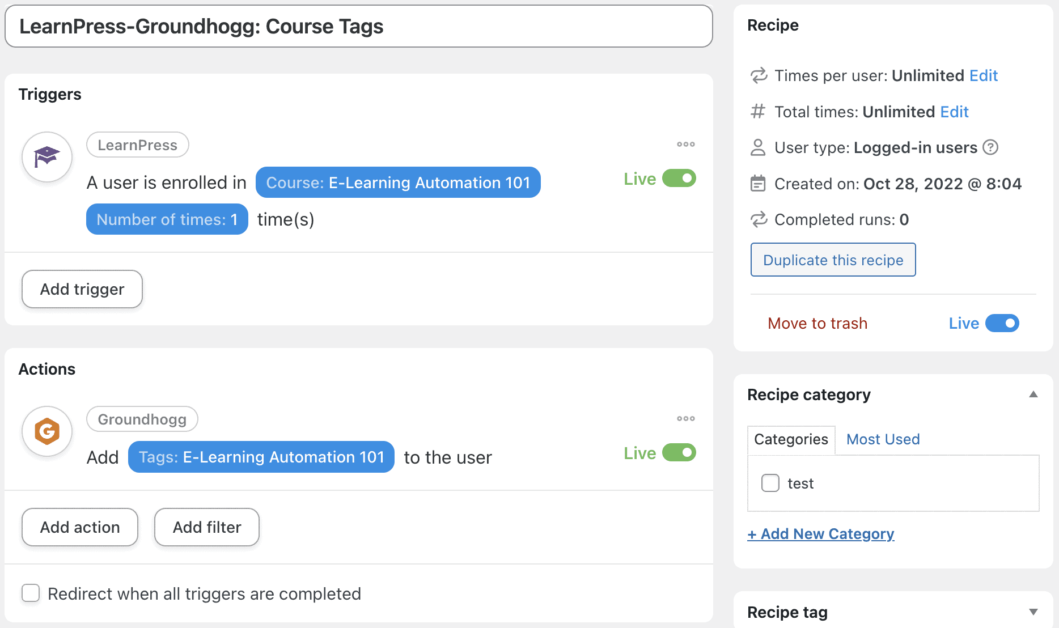Click the 'Completed runs: 0' text
The image size is (1059, 628).
tap(842, 219)
